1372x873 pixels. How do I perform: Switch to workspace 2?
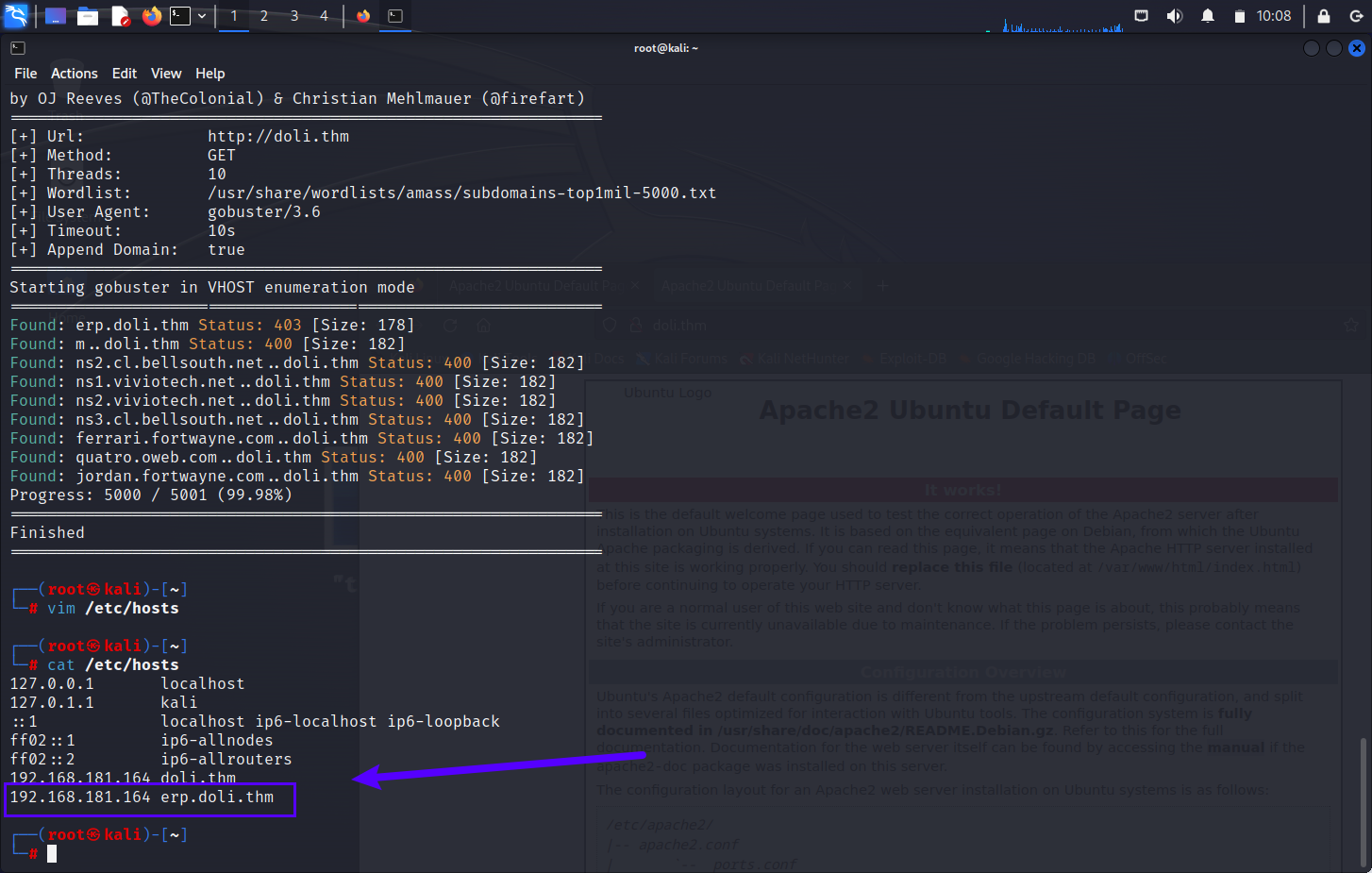click(x=264, y=16)
